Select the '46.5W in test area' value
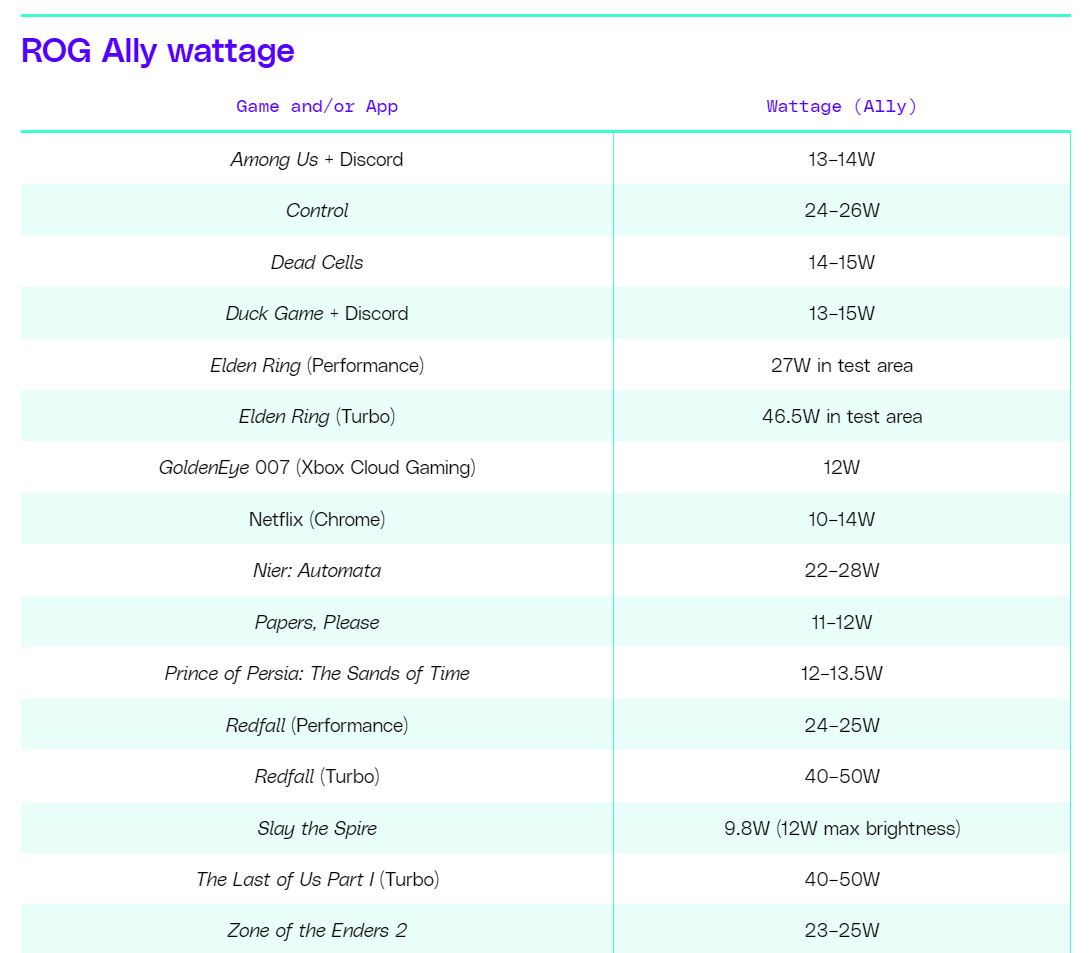The width and height of the screenshot is (1089, 953). [x=842, y=417]
